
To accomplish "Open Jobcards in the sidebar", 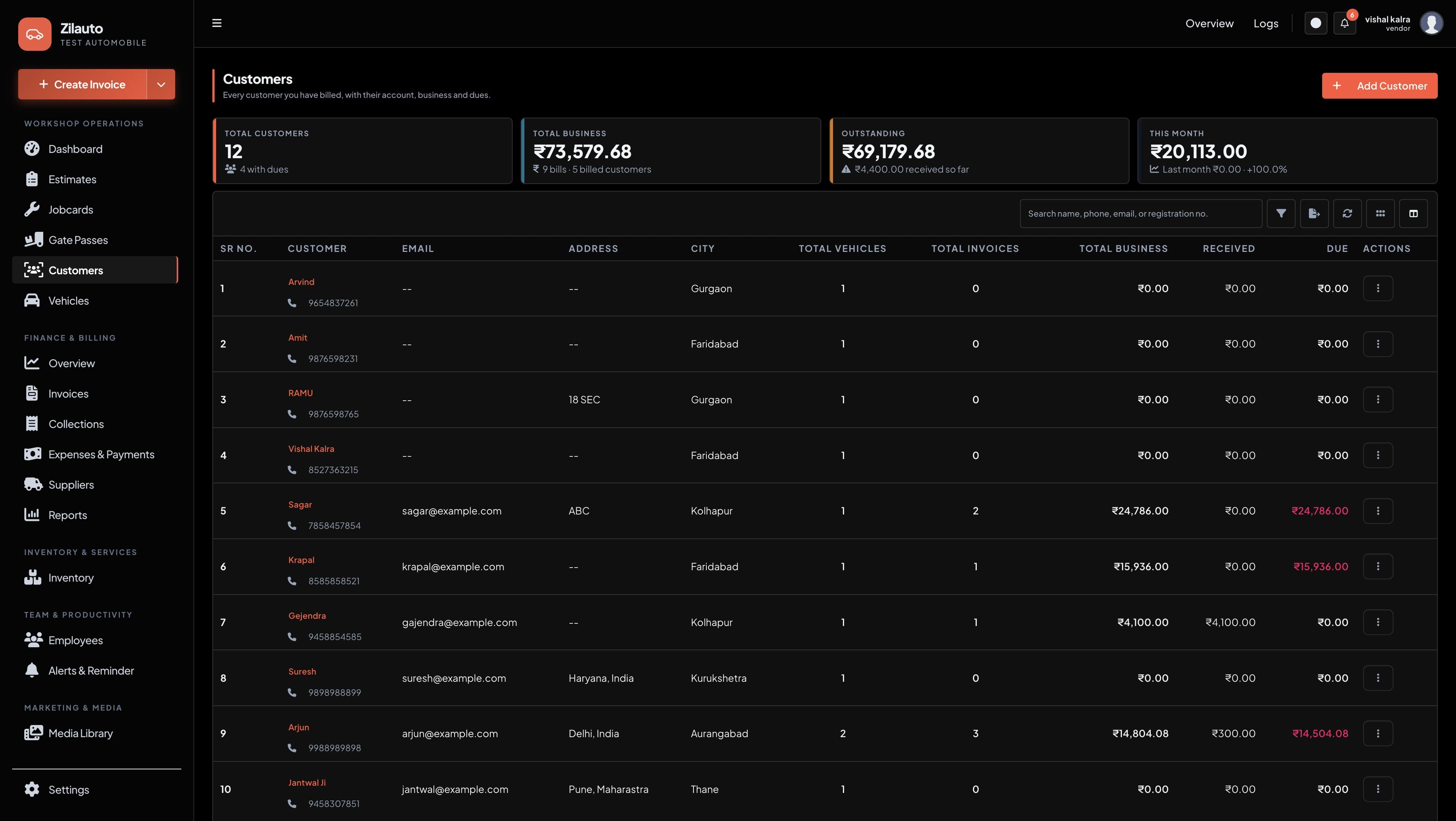I will [95, 210].
